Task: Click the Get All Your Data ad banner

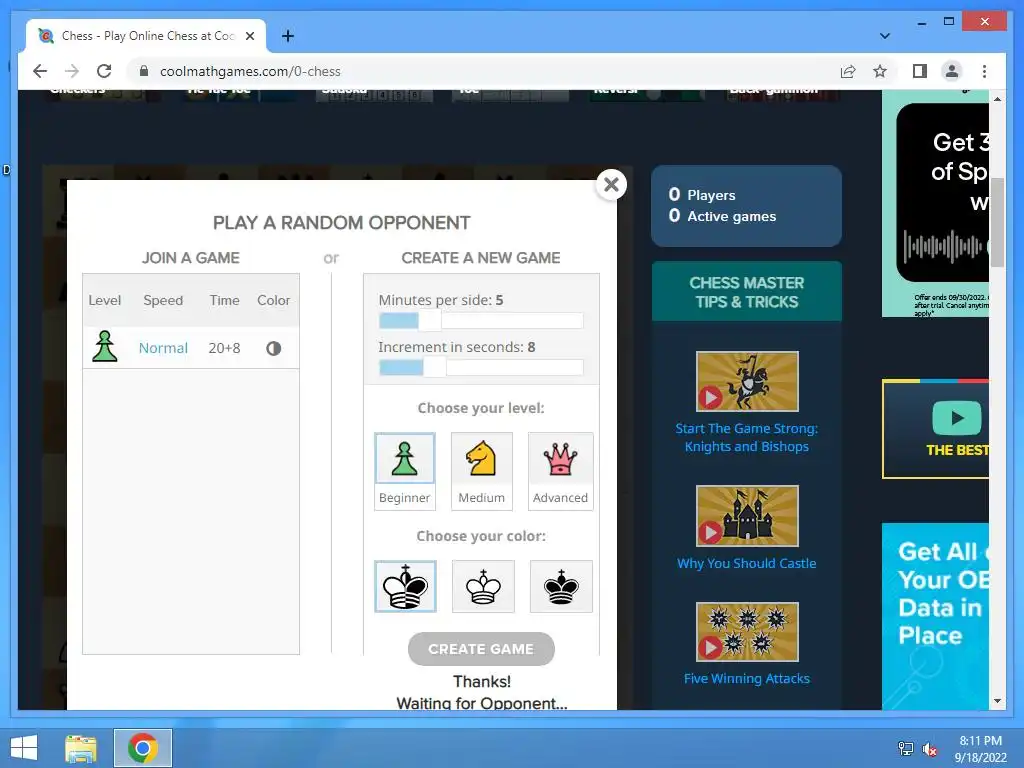Action: tap(935, 616)
